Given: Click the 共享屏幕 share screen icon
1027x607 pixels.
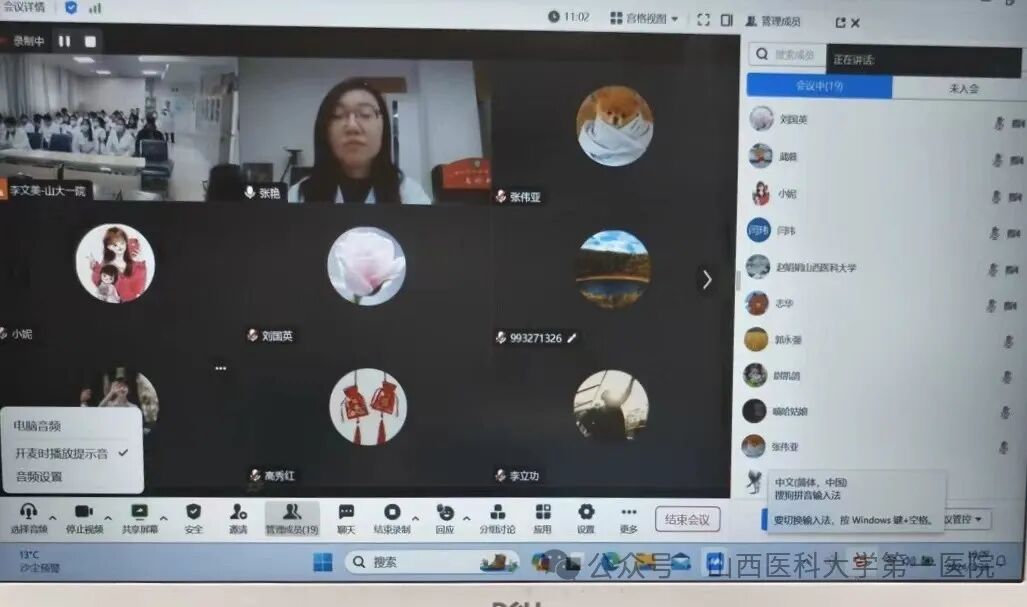Looking at the screenshot, I should click(x=140, y=511).
